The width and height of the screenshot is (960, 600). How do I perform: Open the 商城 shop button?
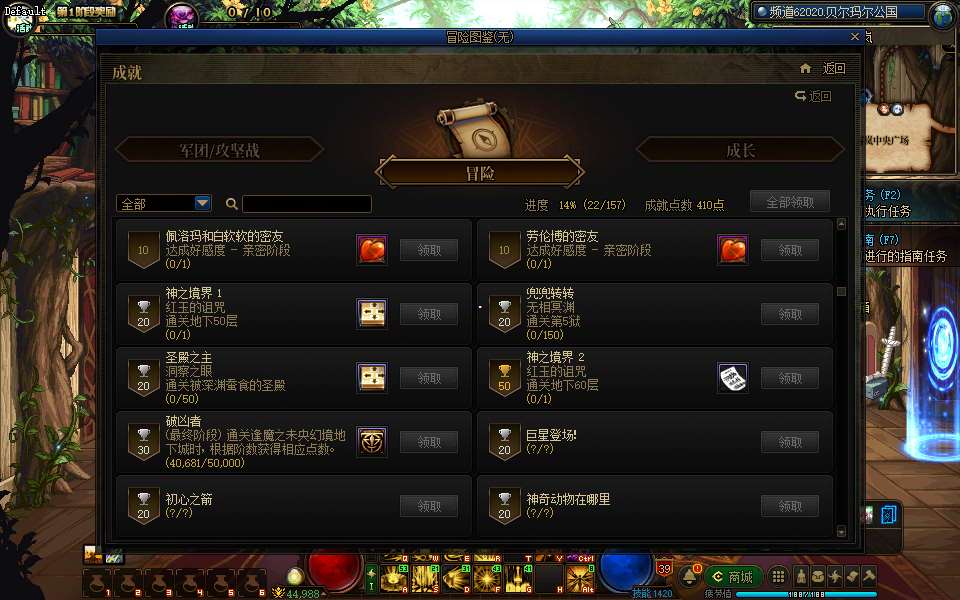click(733, 577)
